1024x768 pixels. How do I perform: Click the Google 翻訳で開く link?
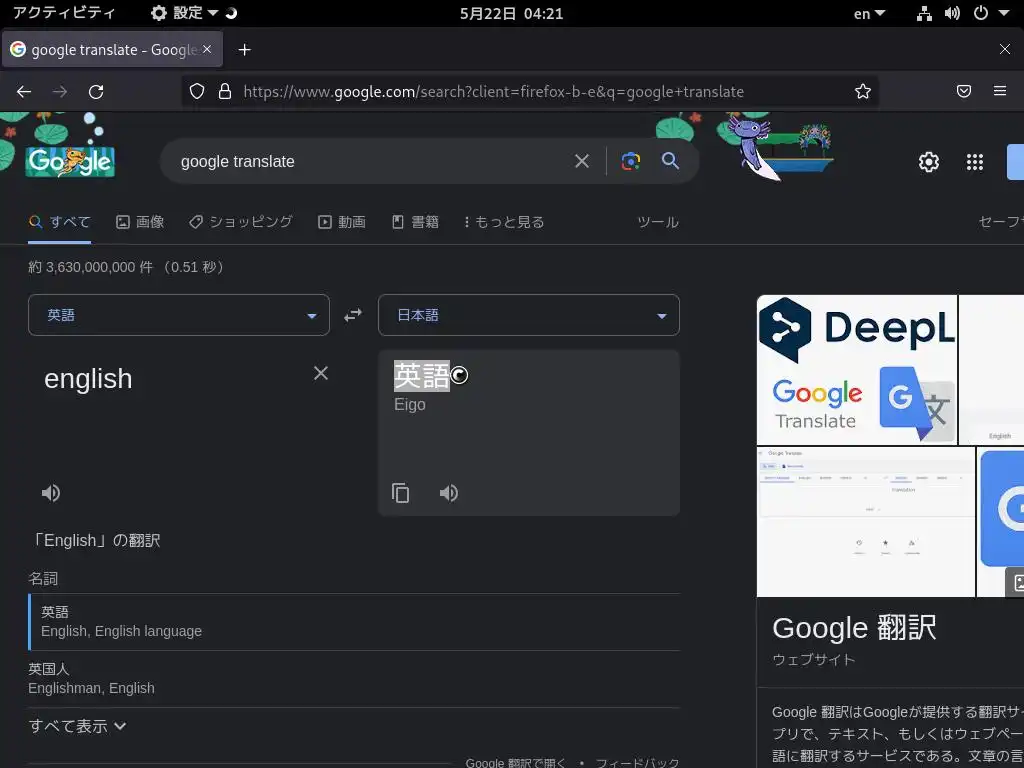click(x=515, y=763)
